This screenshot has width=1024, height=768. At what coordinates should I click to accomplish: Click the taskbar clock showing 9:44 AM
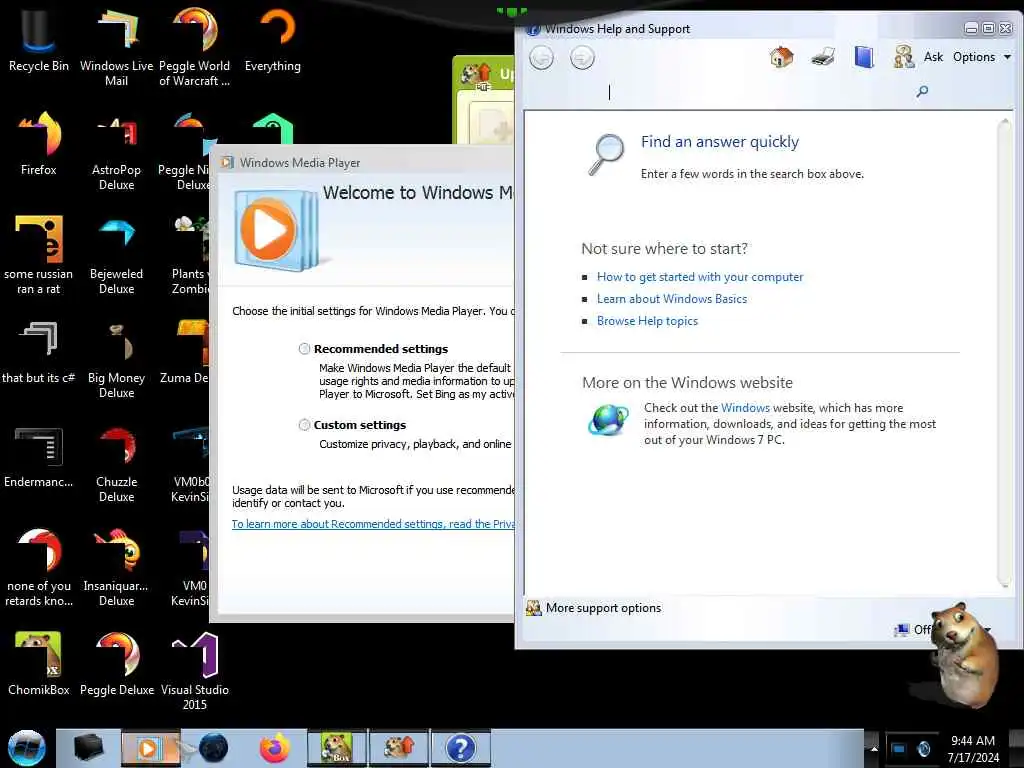click(x=973, y=748)
